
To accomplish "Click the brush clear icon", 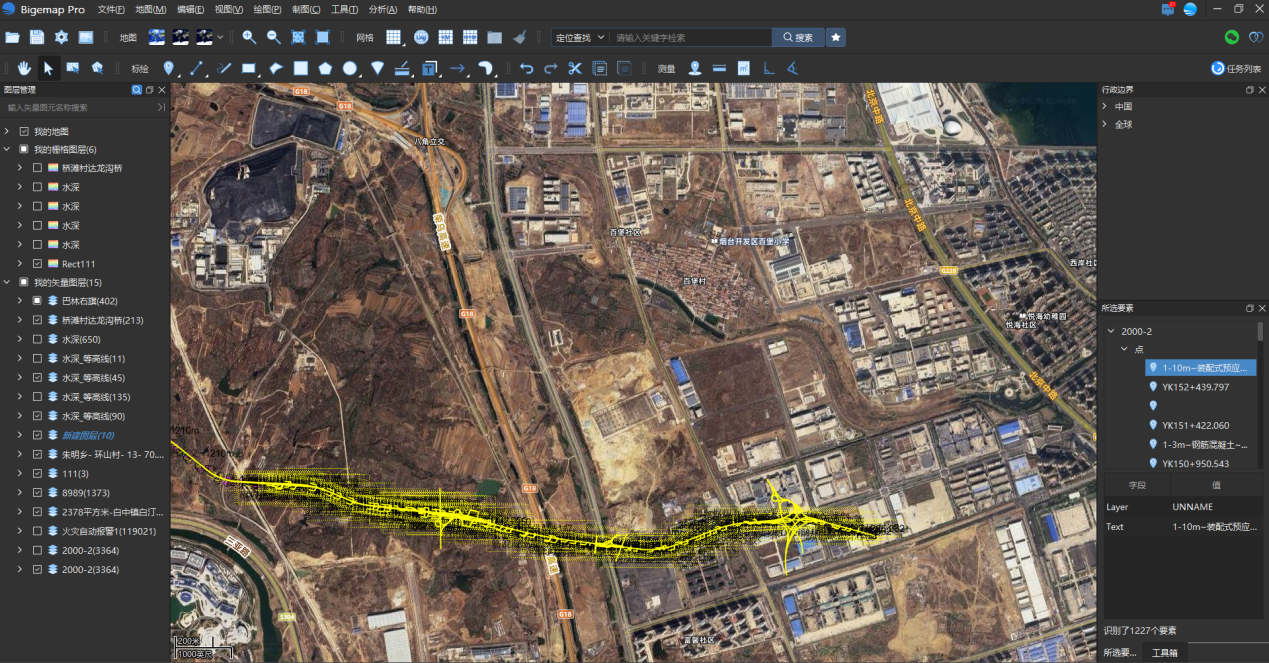I will point(519,37).
